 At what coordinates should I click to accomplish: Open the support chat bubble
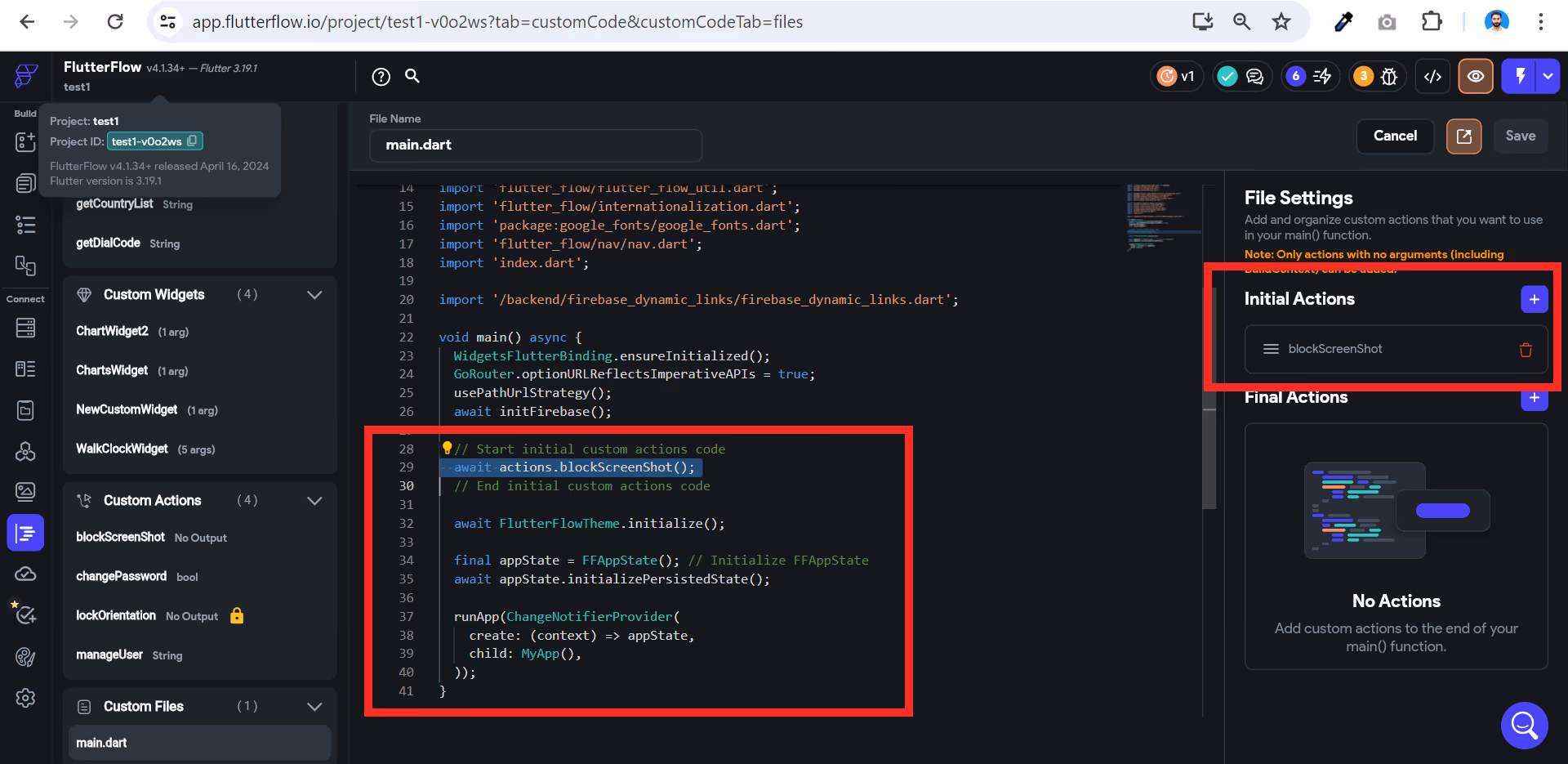[x=1524, y=725]
